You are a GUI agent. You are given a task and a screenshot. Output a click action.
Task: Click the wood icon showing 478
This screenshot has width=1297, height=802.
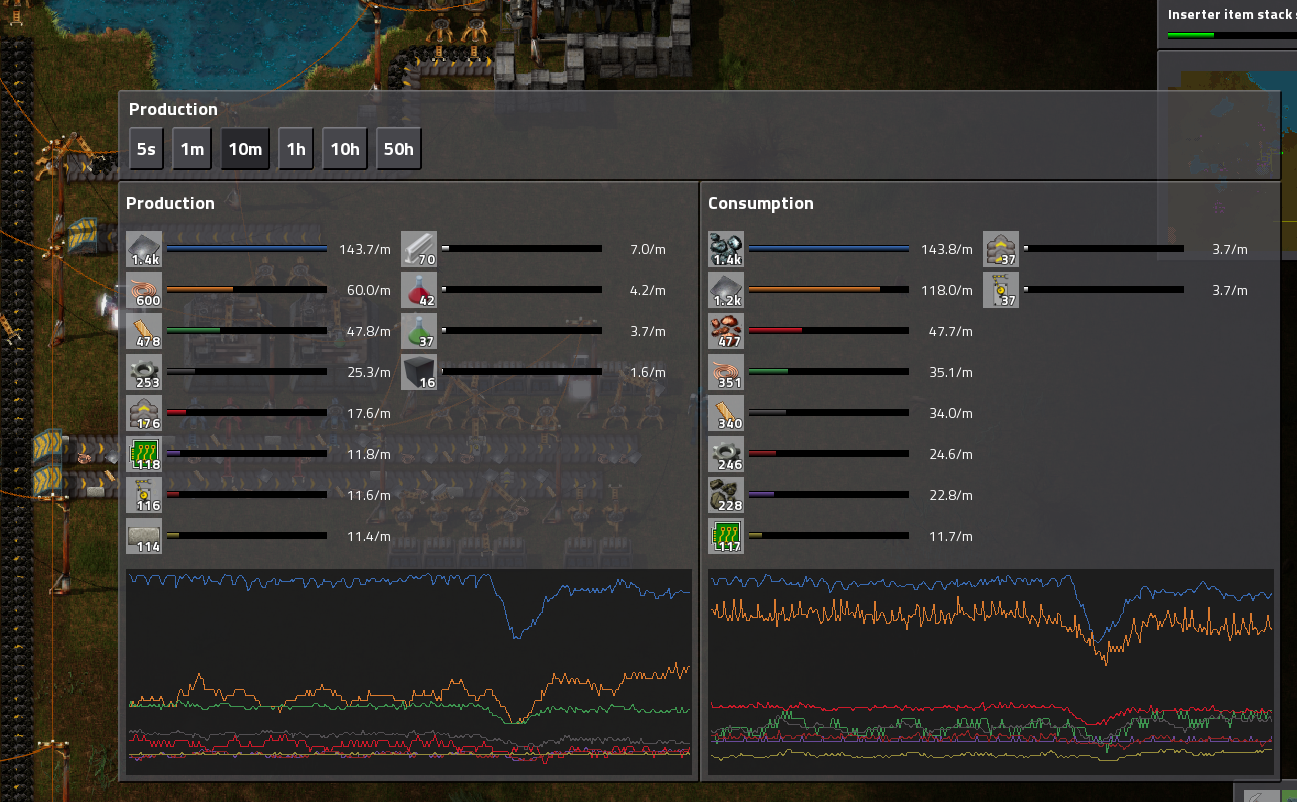(144, 331)
